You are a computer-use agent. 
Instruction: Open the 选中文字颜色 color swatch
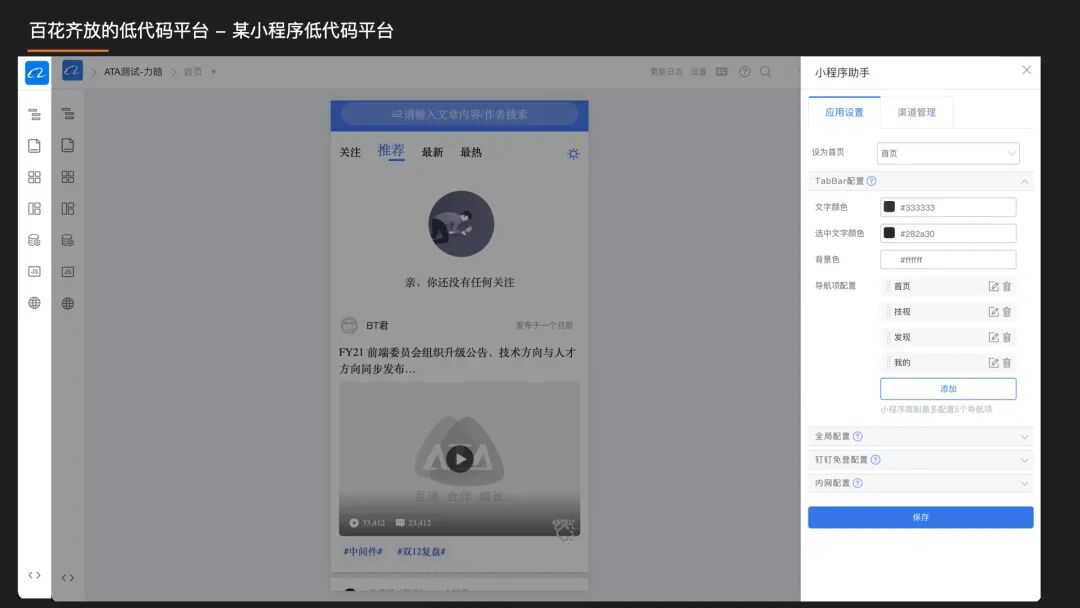pyautogui.click(x=889, y=233)
